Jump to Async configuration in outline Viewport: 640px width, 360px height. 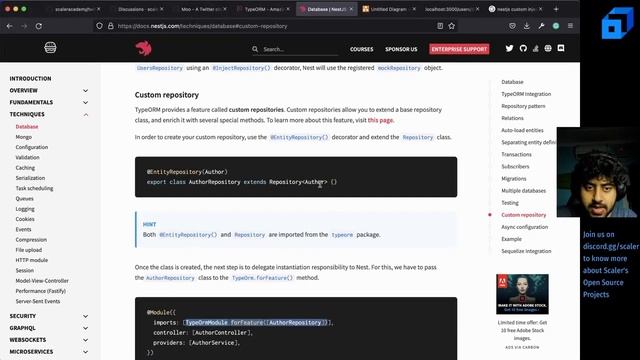click(x=524, y=227)
